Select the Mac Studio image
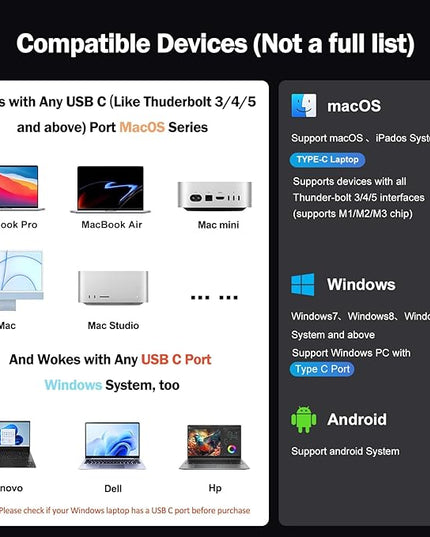 [x=113, y=288]
